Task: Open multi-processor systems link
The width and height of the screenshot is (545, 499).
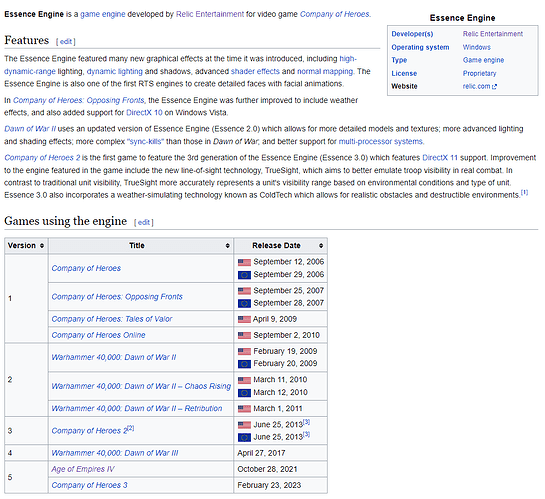Action: [x=381, y=141]
